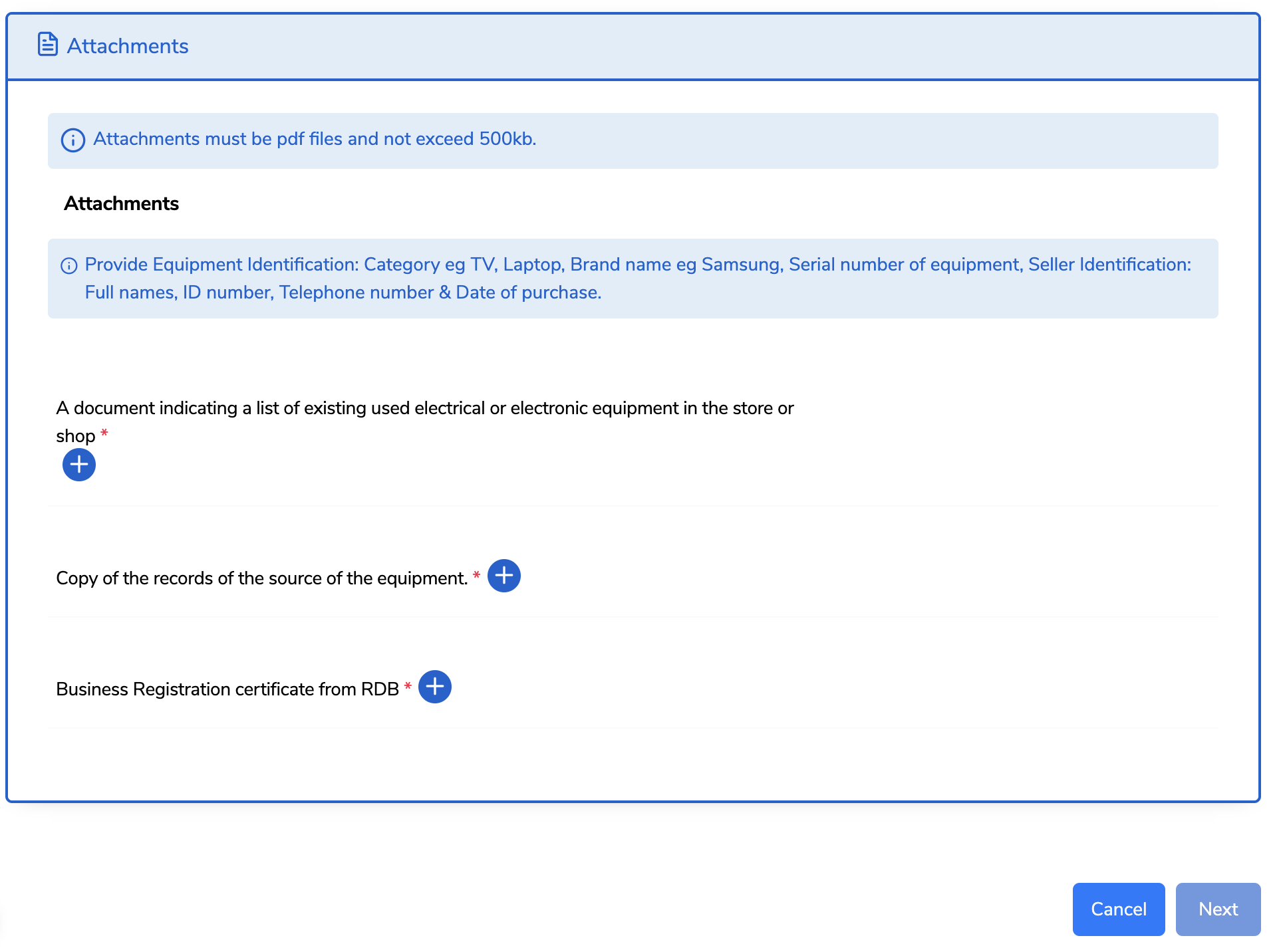This screenshot has height=952, width=1281.
Task: Click the Attachments document icon in header
Action: tap(47, 45)
